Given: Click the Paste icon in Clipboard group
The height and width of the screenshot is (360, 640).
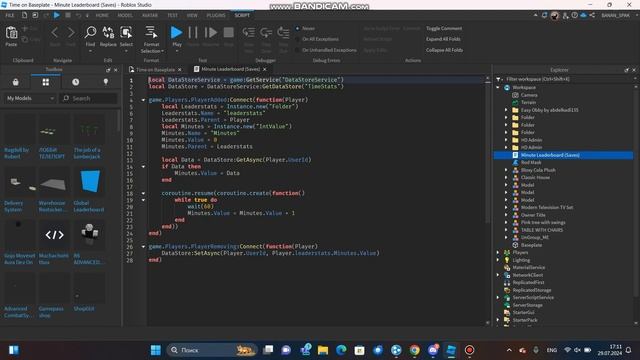Looking at the screenshot, I should 11,33.
